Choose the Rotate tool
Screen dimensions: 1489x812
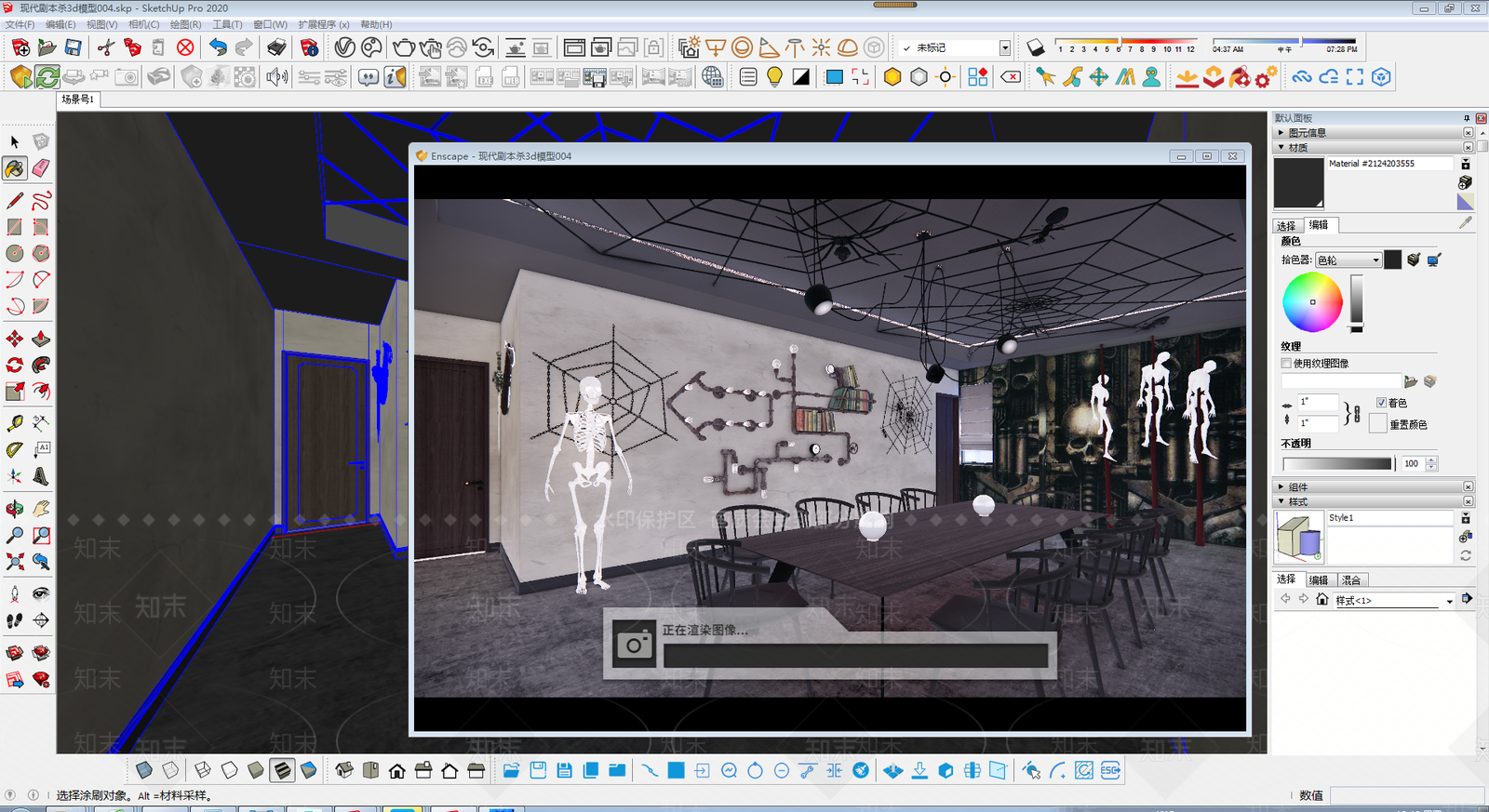coord(15,365)
